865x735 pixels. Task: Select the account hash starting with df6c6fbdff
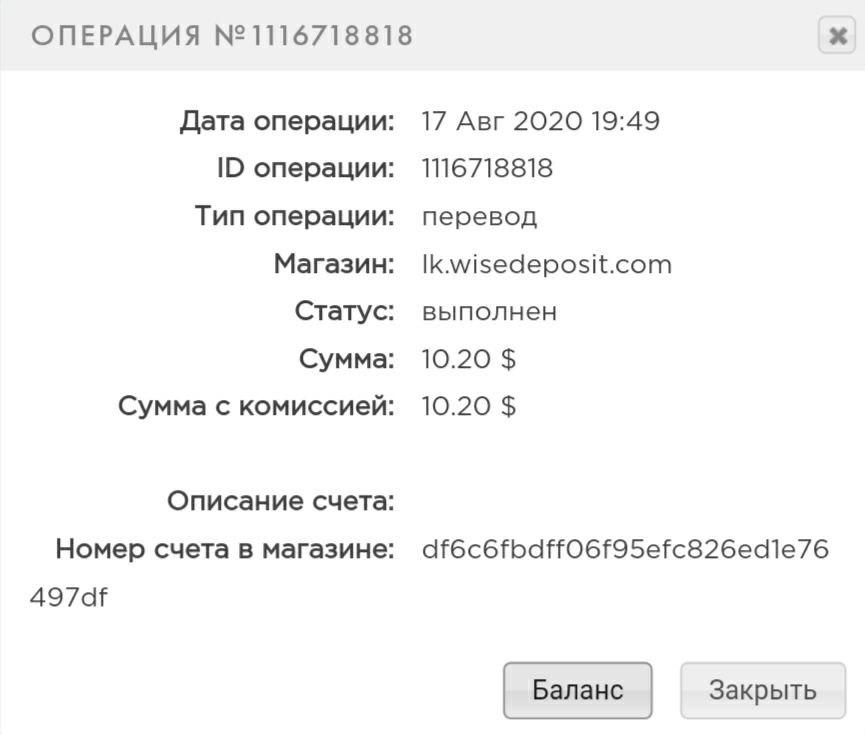point(626,550)
